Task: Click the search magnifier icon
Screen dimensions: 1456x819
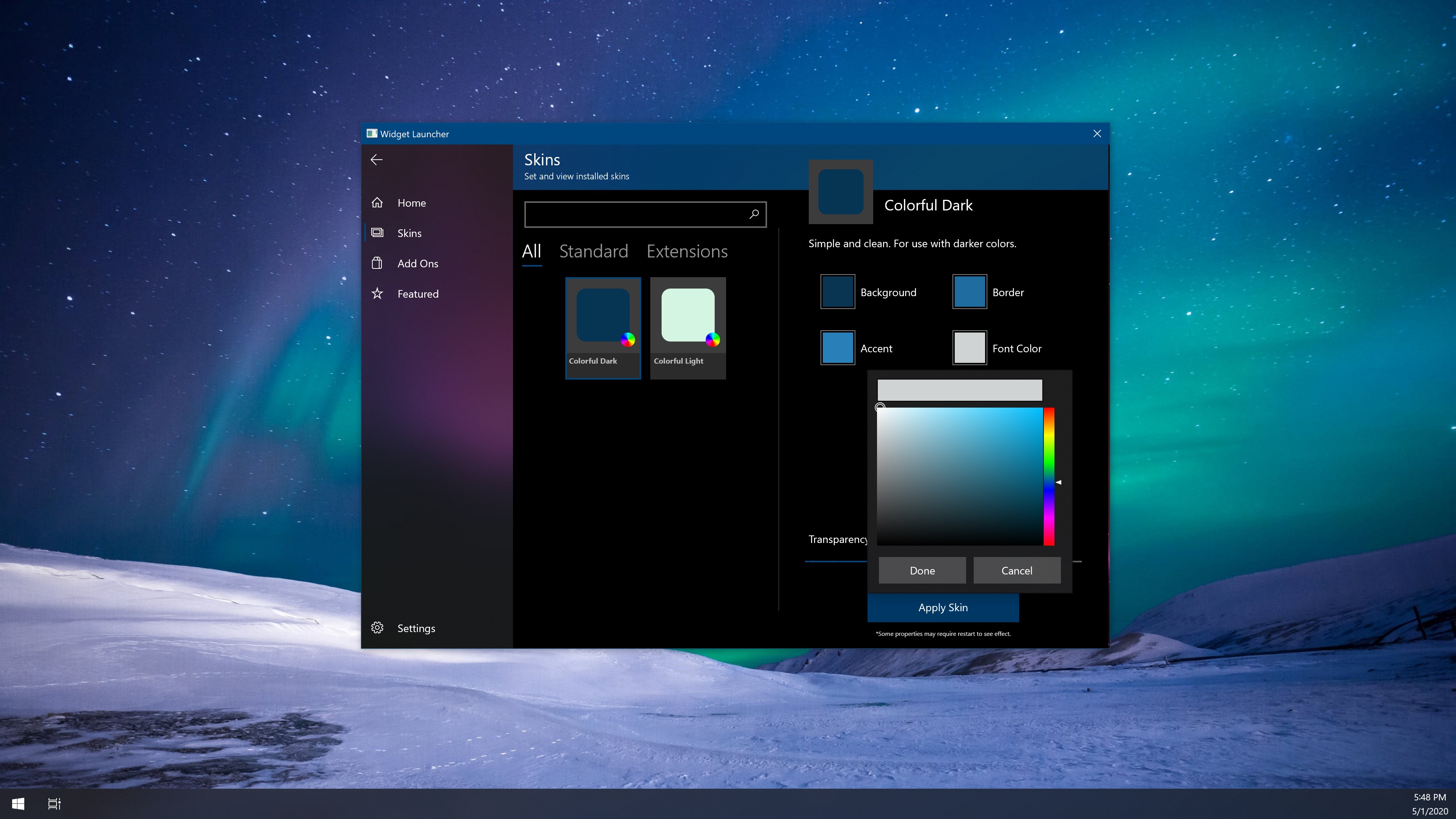Action: tap(753, 214)
